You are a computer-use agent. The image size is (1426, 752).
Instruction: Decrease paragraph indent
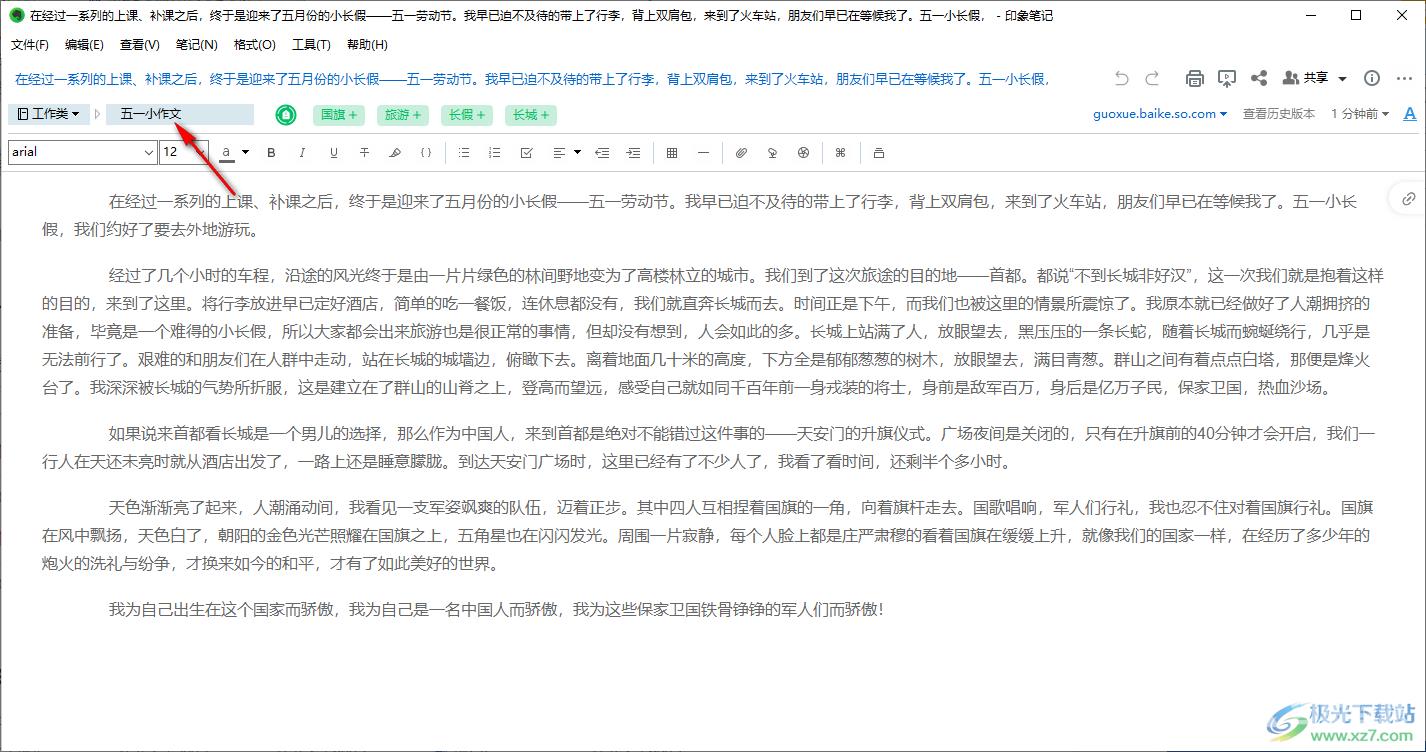tap(602, 153)
